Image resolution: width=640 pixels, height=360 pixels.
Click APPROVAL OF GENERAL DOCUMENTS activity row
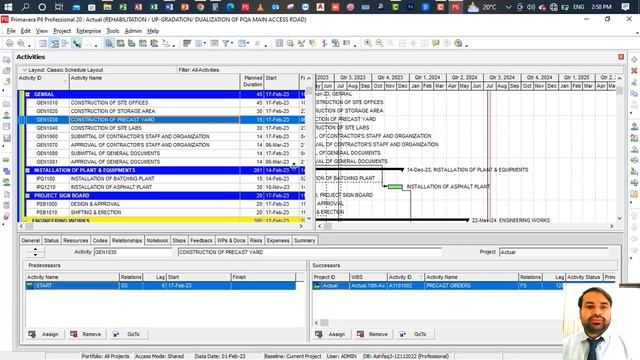tap(161, 162)
